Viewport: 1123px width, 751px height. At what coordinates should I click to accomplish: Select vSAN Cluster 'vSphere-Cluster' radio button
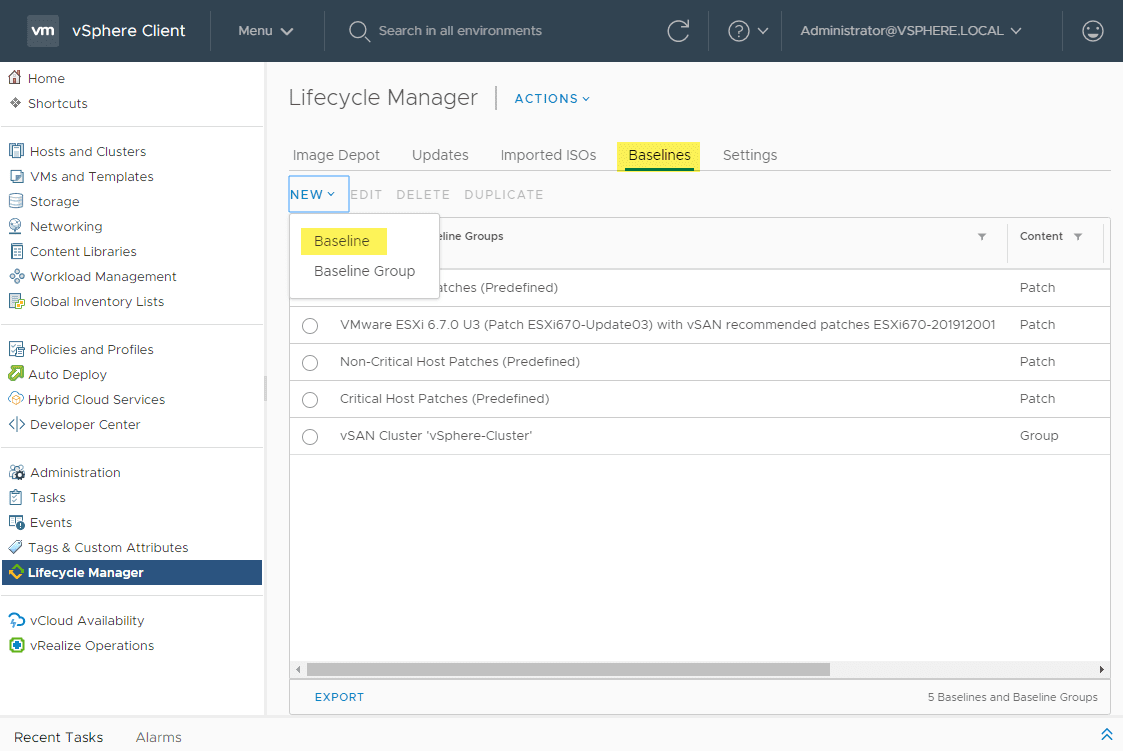click(310, 436)
